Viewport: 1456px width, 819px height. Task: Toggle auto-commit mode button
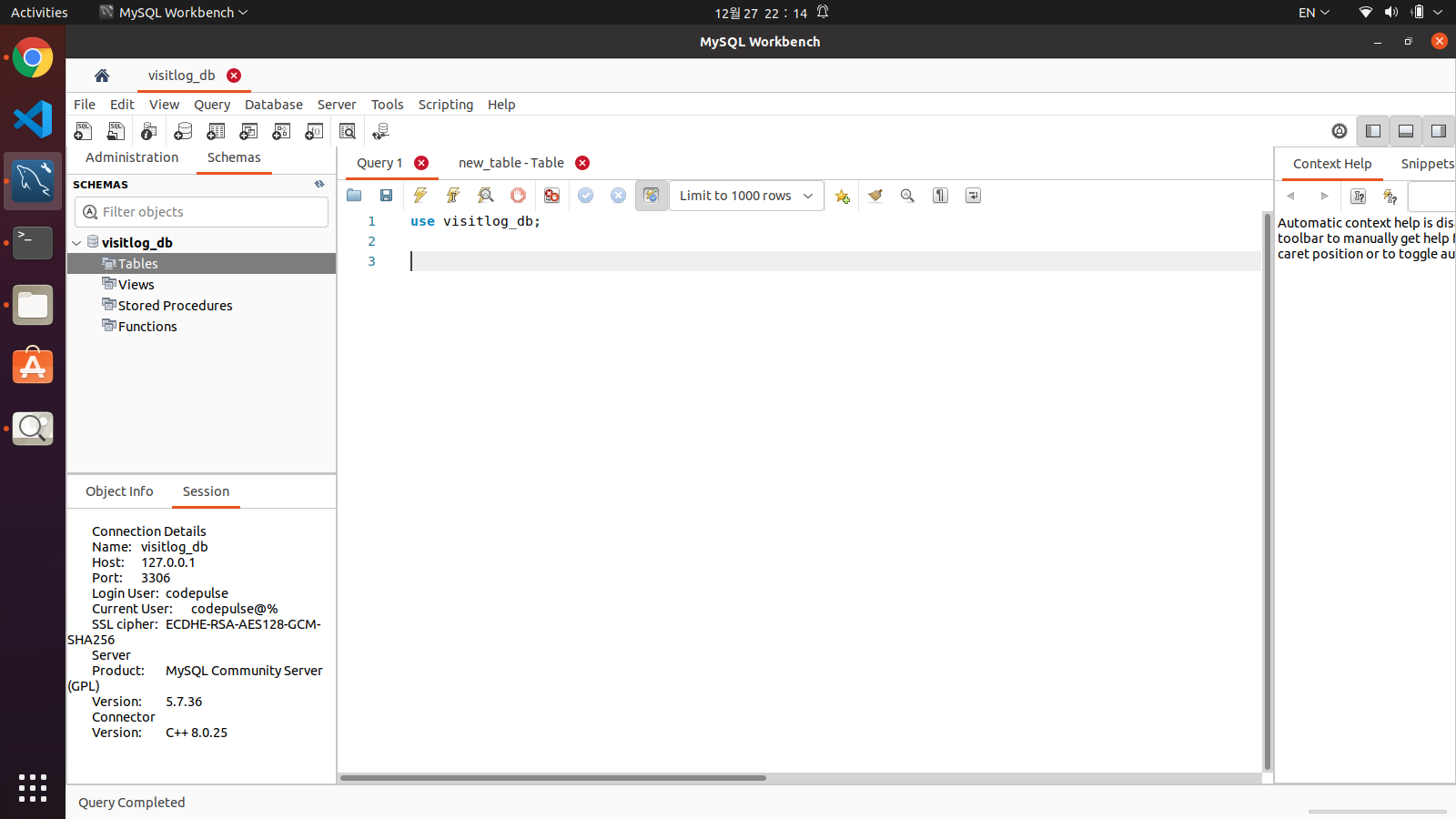652,196
